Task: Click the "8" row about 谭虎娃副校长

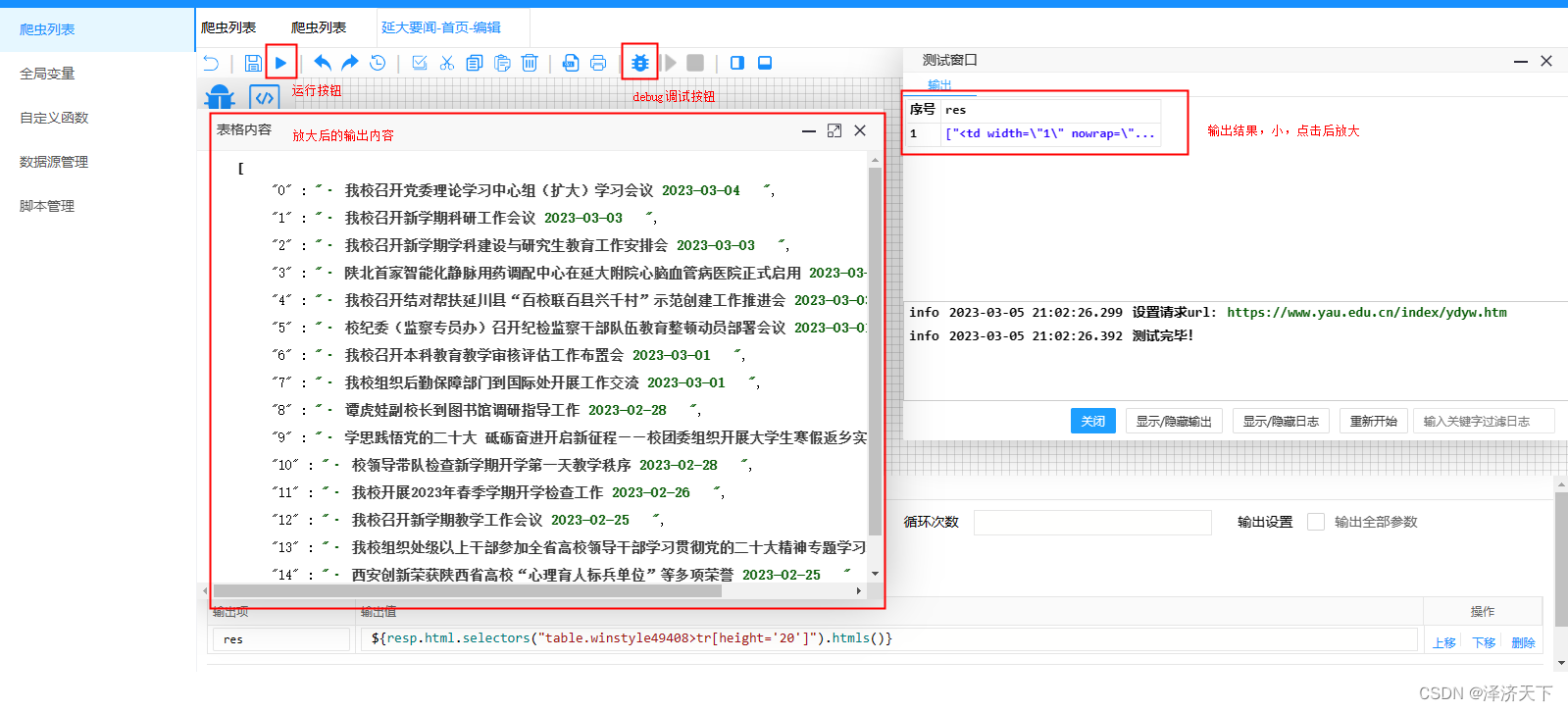Action: [x=486, y=411]
